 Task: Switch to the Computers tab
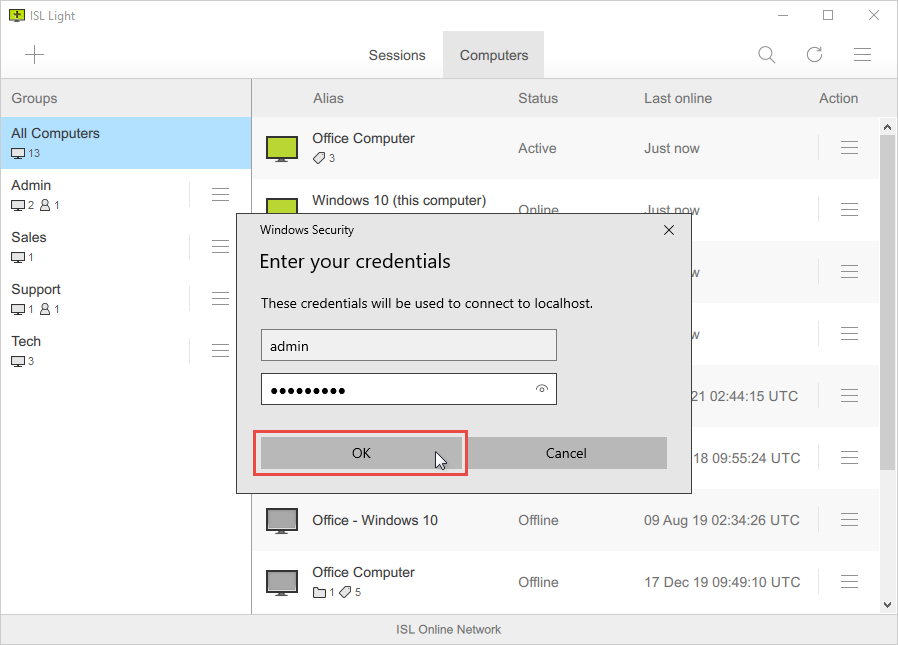click(493, 55)
